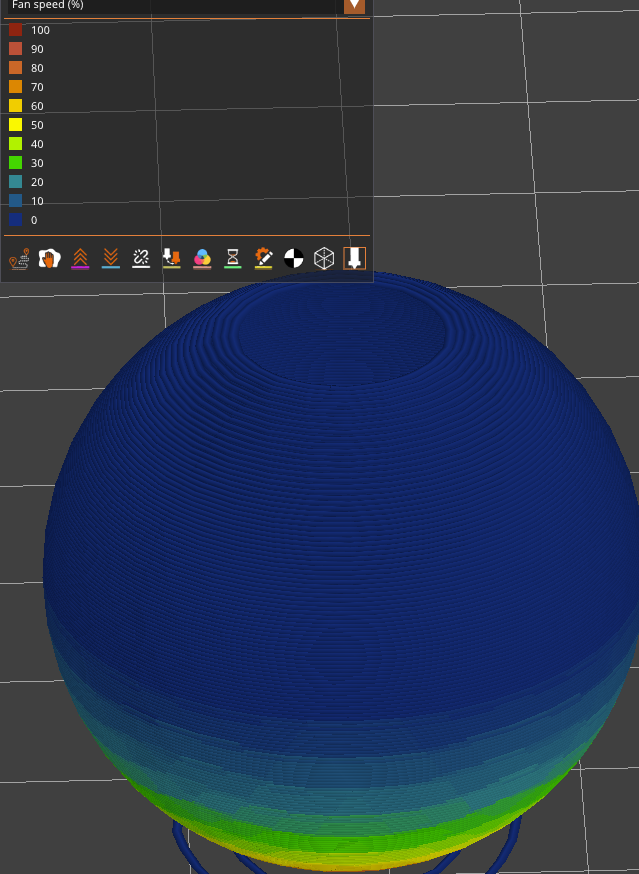Viewport: 639px width, 874px height.
Task: Click the yellow 50 color swatch
Action: 16,125
